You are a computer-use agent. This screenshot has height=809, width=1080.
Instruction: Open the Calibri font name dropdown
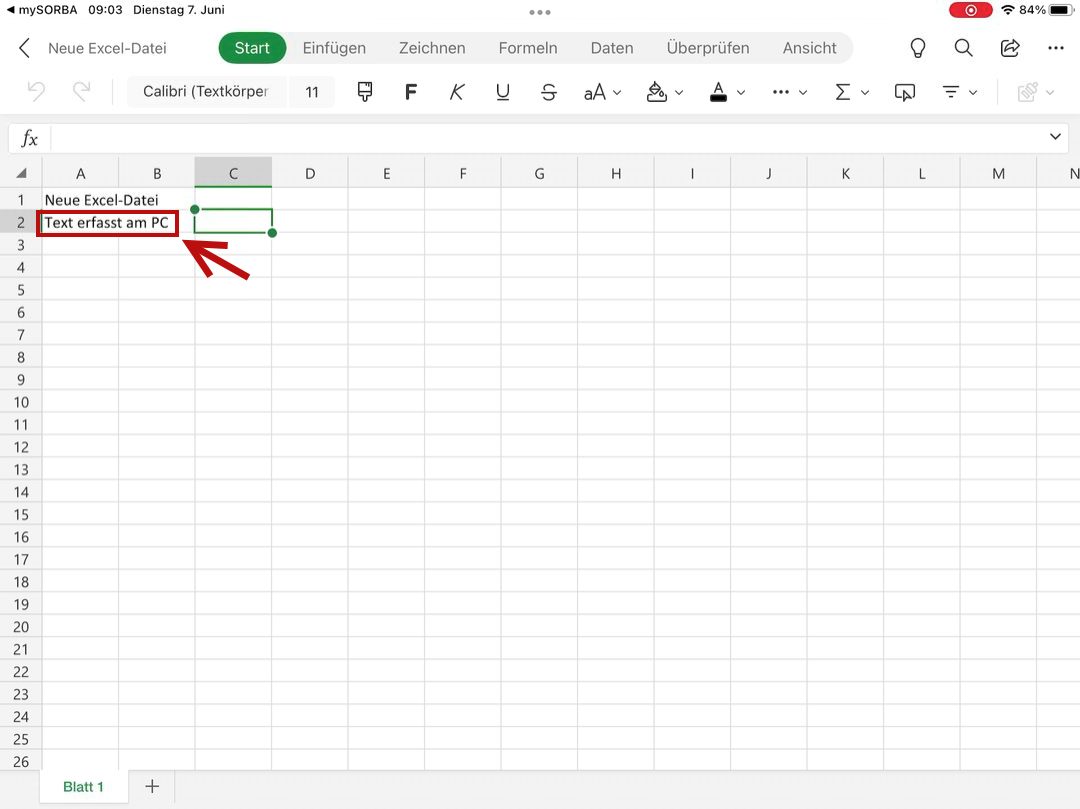(x=206, y=92)
